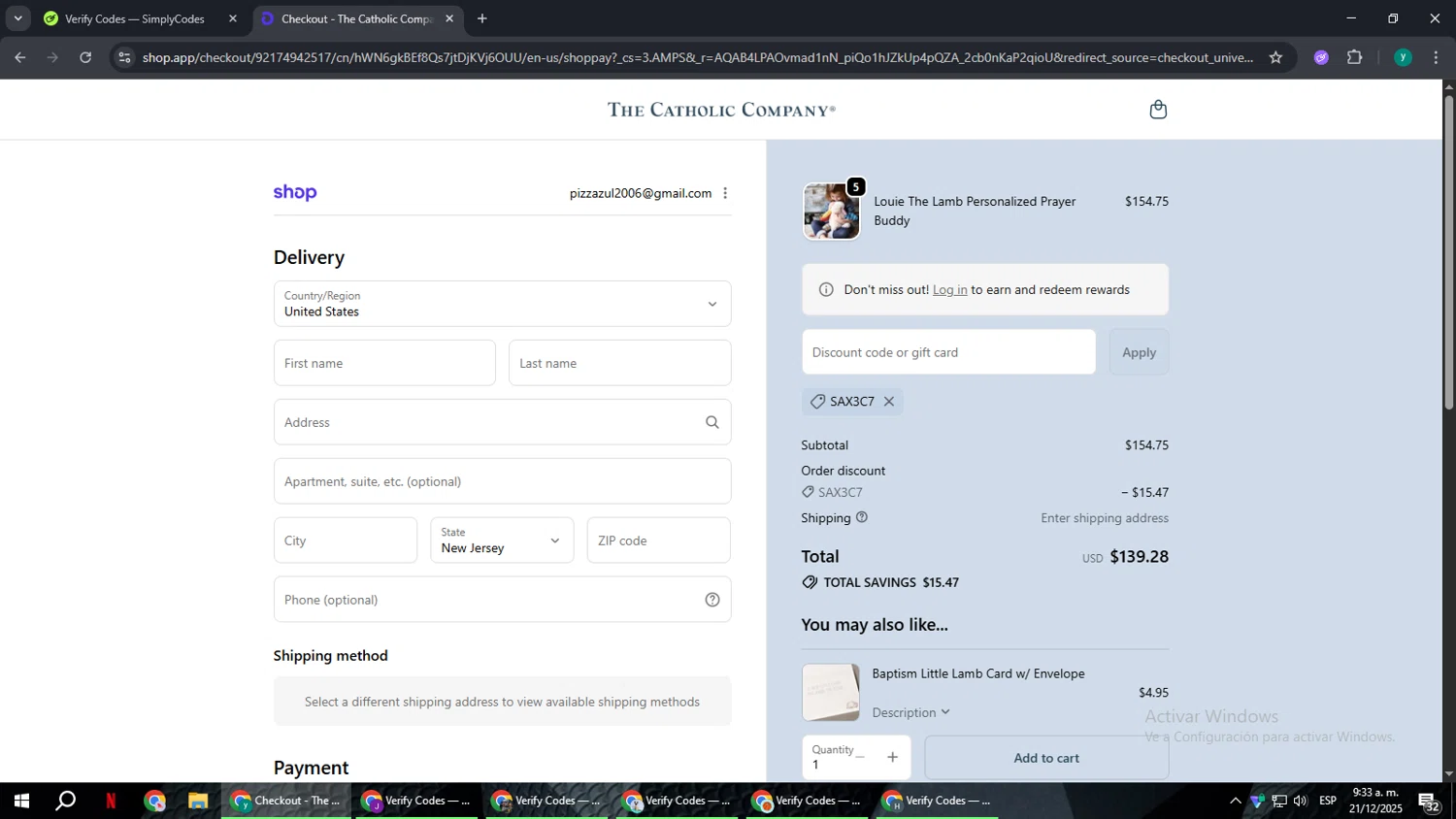Click the Apartment, suite, etc. field
This screenshot has height=819, width=1456.
click(x=502, y=481)
